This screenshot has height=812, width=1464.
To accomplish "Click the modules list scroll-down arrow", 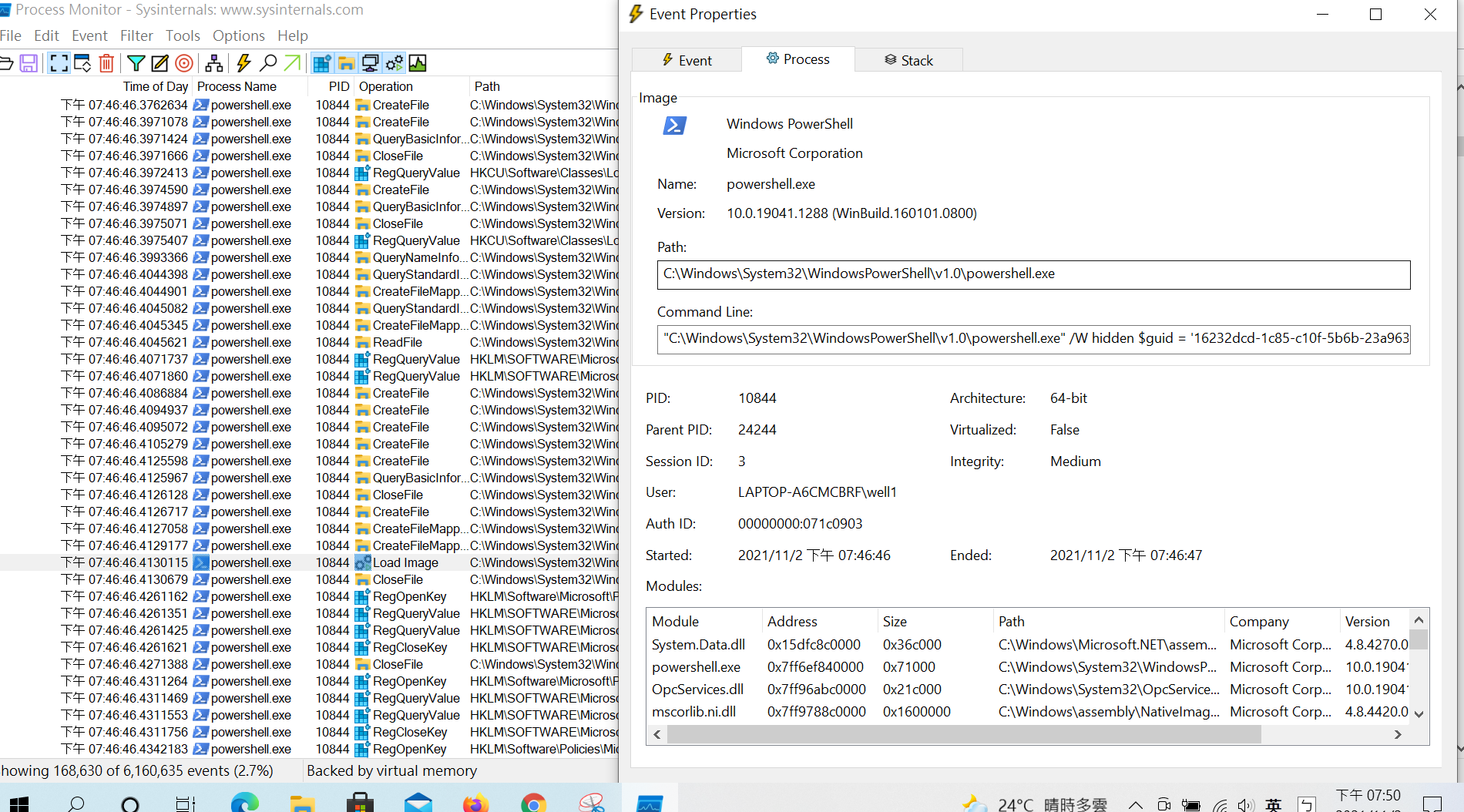I will (x=1419, y=714).
